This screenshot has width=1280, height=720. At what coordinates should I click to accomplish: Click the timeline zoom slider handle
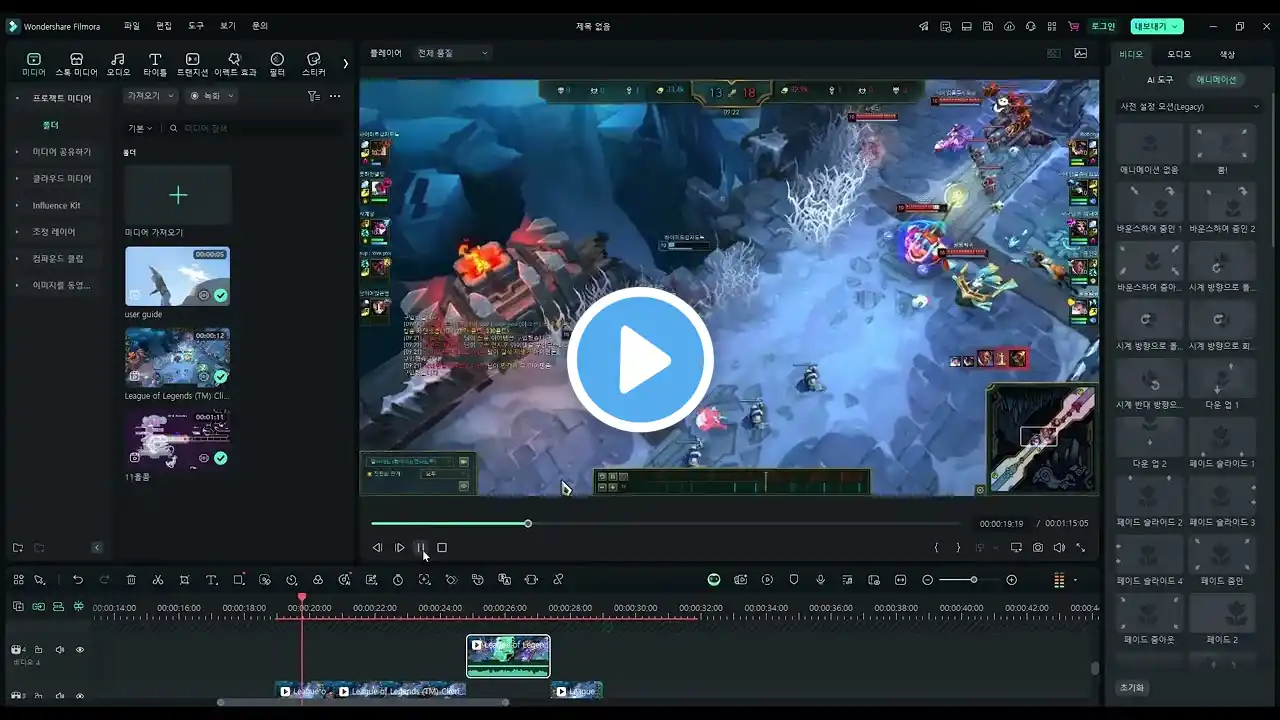tap(973, 580)
